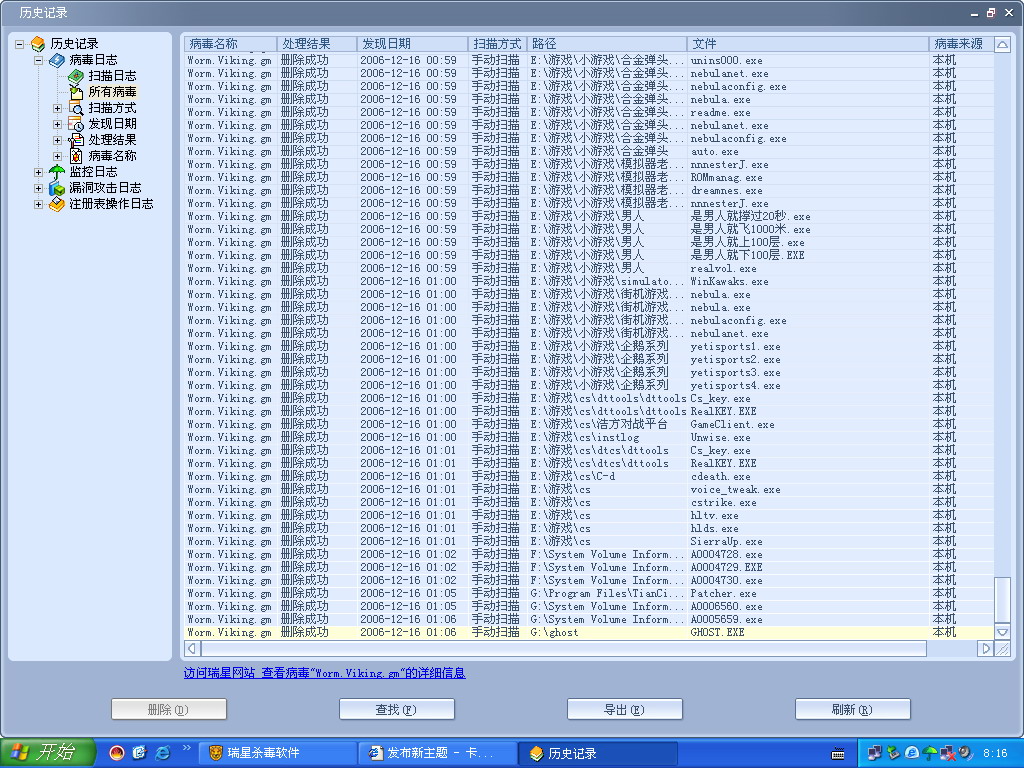
Task: Collapse the 病毒日志 tree node
Action: tap(39, 60)
